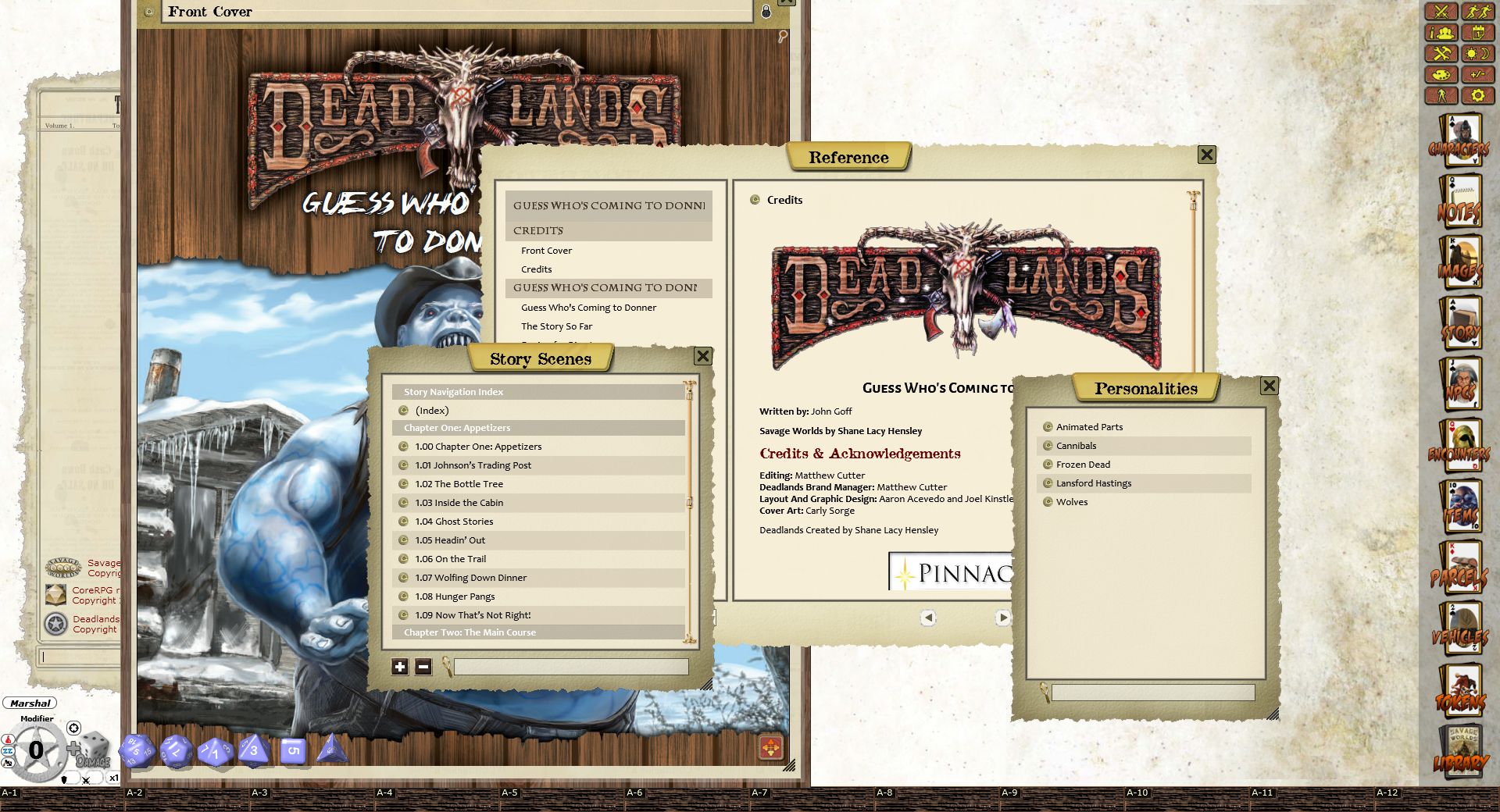Screen dimensions: 1500x812
Task: Open the Characters panel in the sidebar
Action: (1460, 141)
